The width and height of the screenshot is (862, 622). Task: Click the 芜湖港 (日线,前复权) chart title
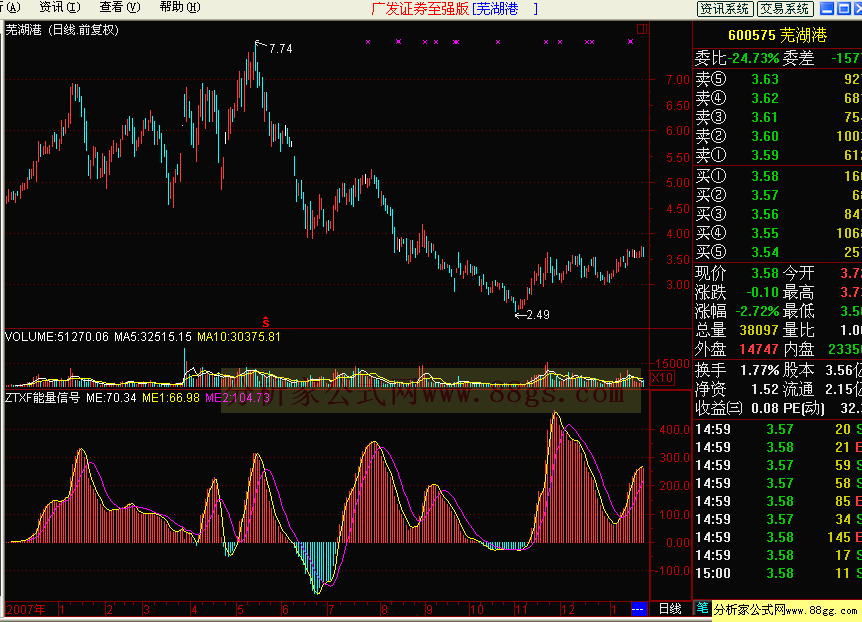click(62, 30)
